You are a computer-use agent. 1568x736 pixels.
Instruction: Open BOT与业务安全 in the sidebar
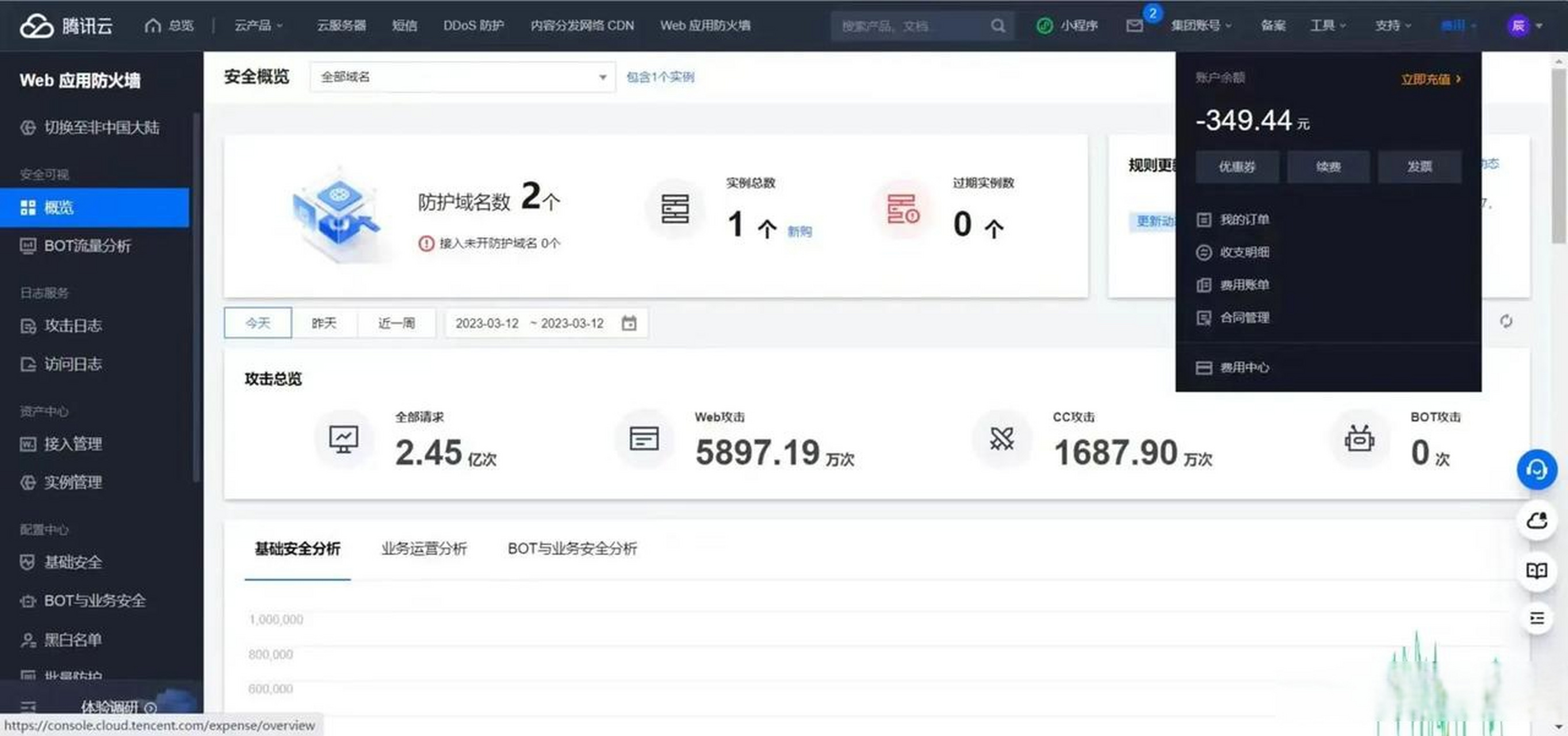click(x=94, y=600)
